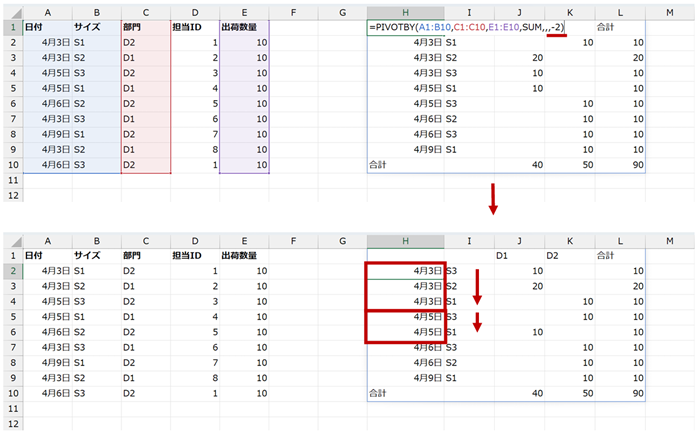Select row 10 header in the upper sheet
Image resolution: width=700 pixels, height=432 pixels.
13,165
